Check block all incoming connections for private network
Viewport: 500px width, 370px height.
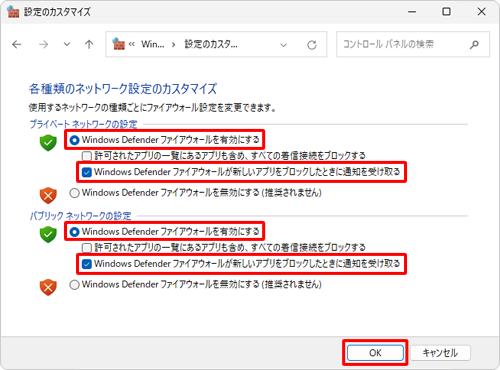pyautogui.click(x=224, y=155)
